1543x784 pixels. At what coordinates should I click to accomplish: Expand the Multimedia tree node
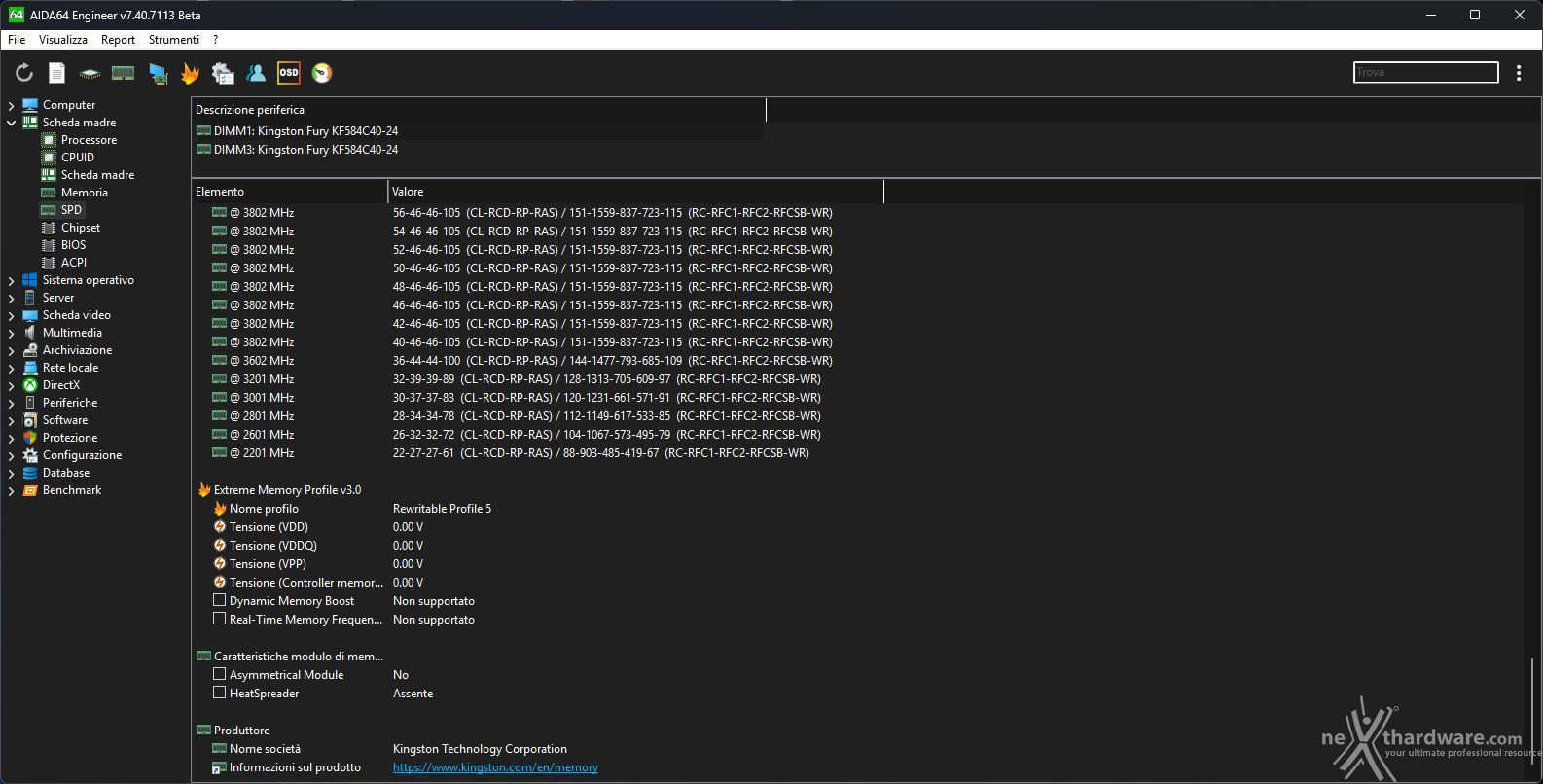click(12, 333)
